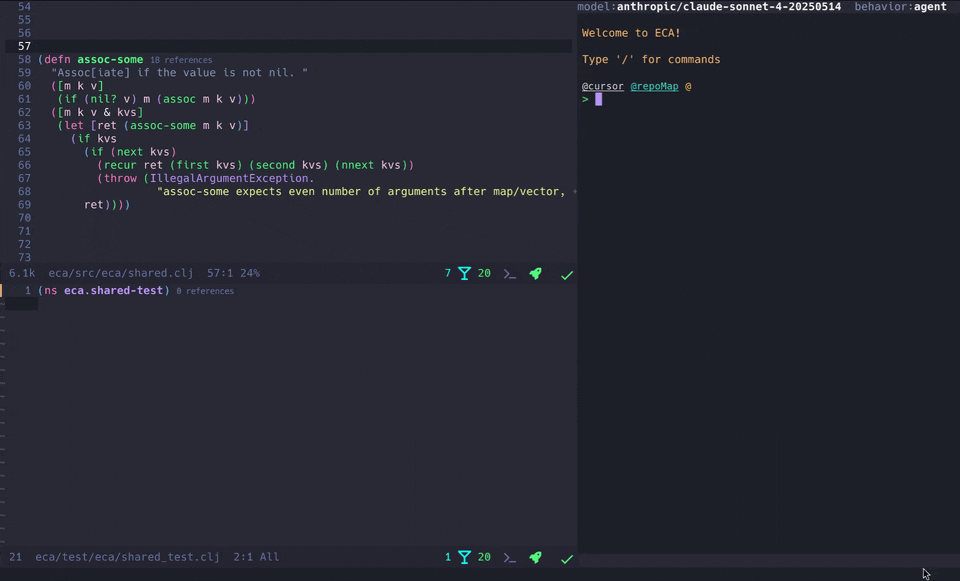This screenshot has width=960, height=581.
Task: Click '(if (nil? v)' on line 61
Action: click(x=97, y=99)
